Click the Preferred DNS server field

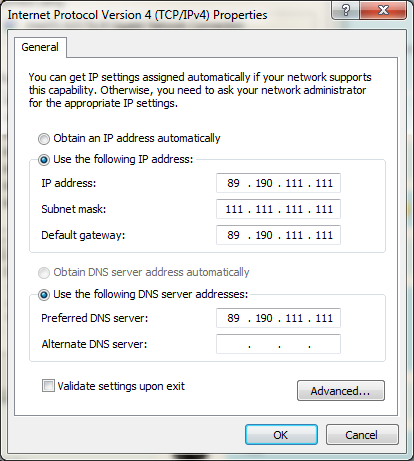[278, 318]
